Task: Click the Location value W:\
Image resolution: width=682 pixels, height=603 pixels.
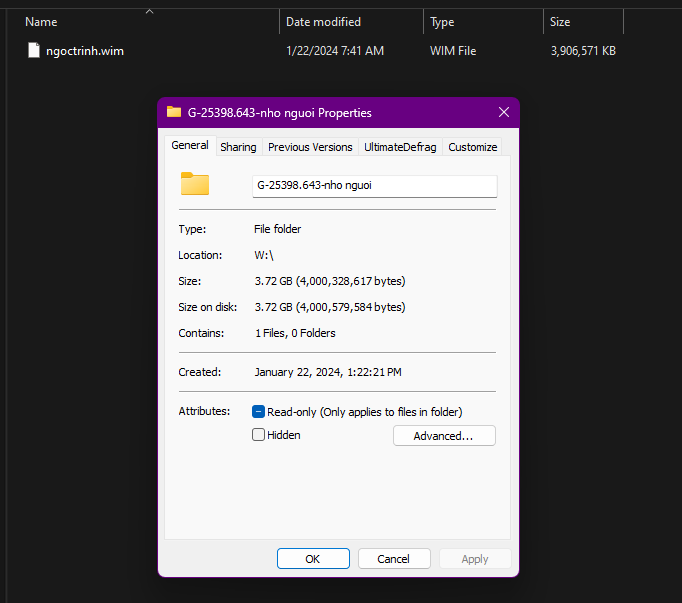Action: coord(264,255)
